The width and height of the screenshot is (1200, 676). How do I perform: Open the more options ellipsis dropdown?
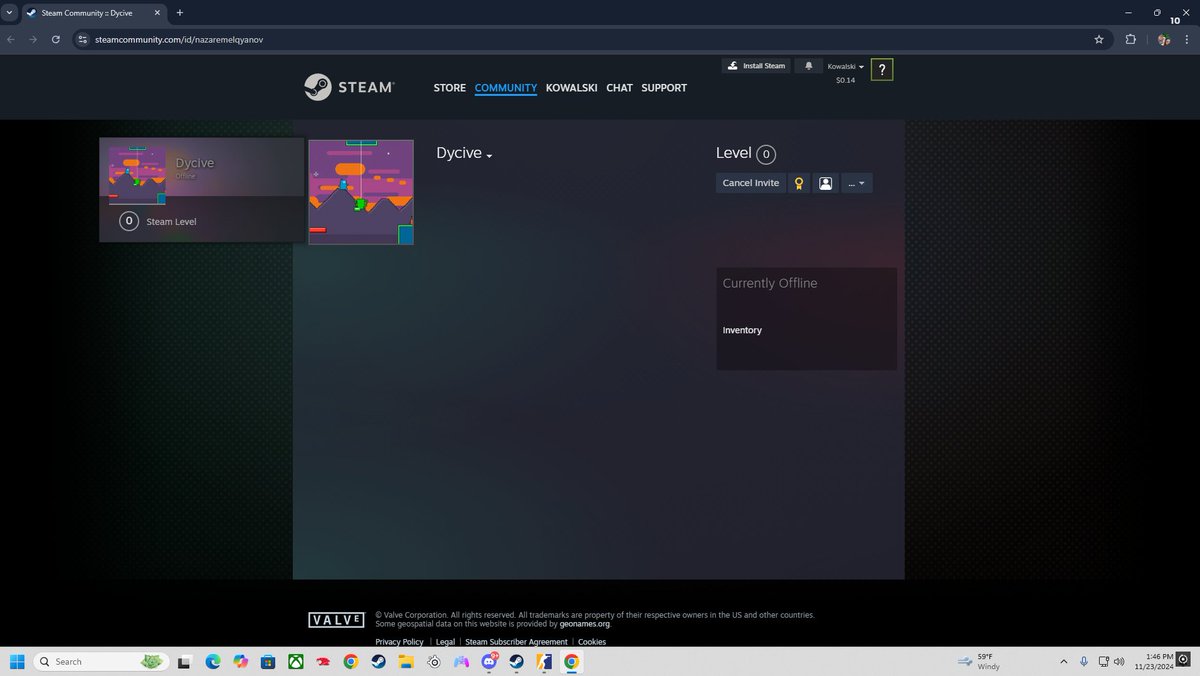(857, 183)
